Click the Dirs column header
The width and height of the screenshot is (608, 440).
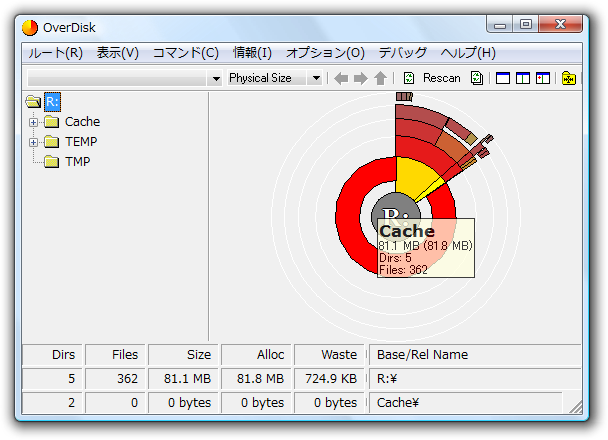pos(52,355)
